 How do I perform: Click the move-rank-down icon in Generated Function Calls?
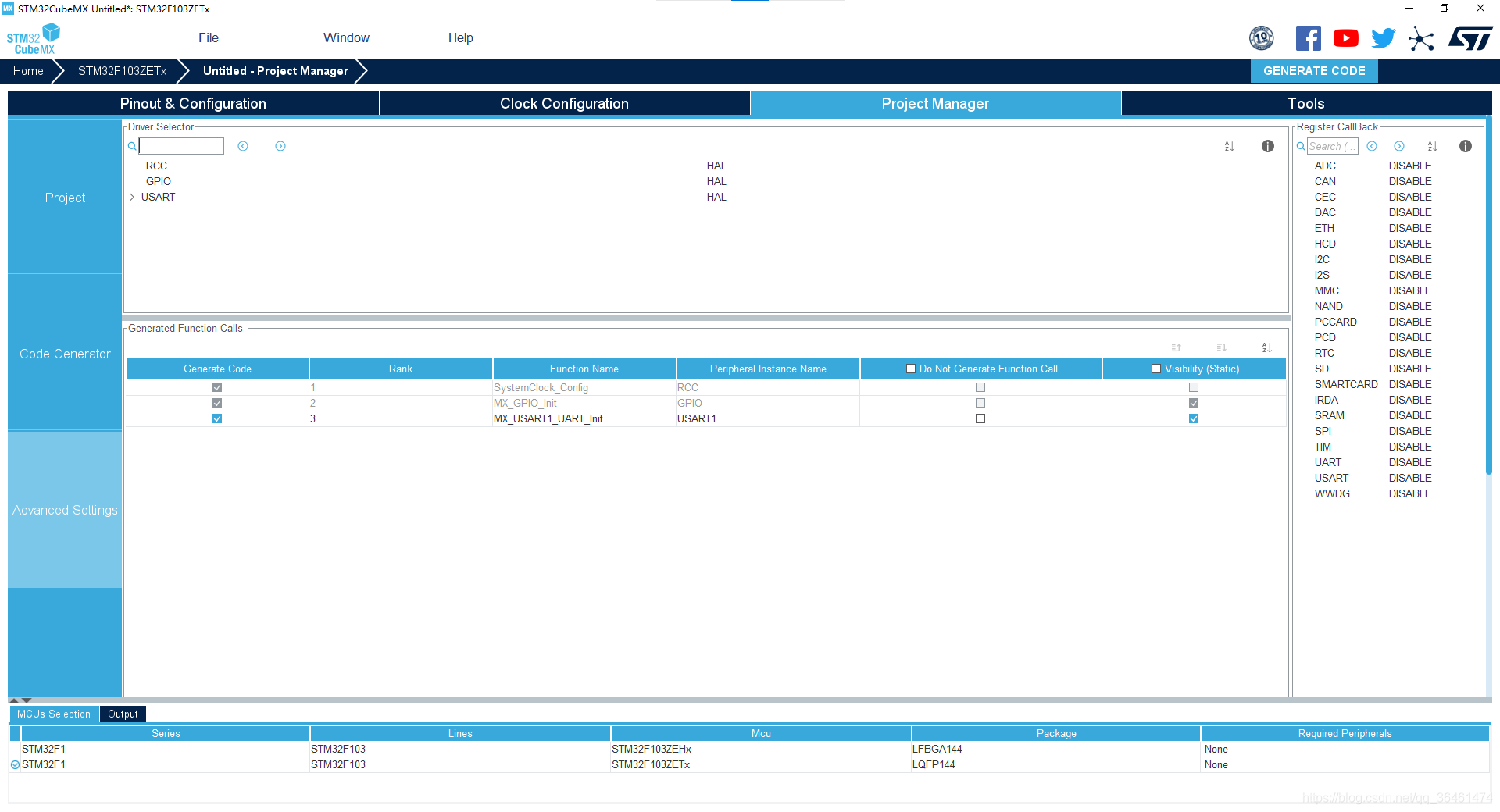click(1222, 347)
